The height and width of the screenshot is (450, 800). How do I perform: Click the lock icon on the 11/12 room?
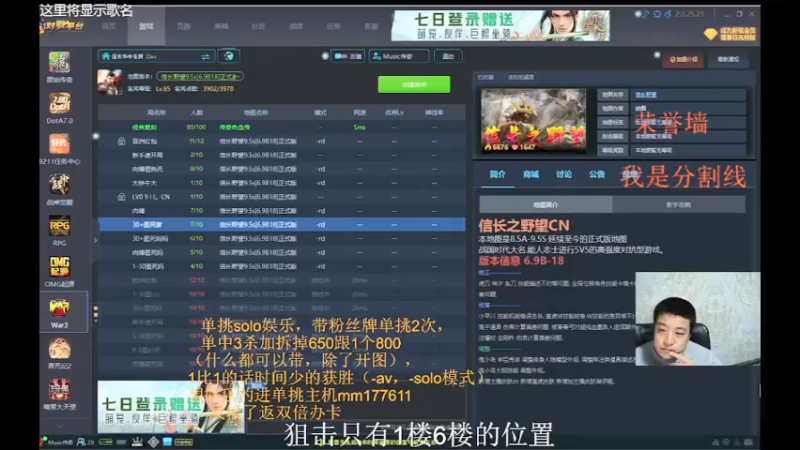[121, 141]
